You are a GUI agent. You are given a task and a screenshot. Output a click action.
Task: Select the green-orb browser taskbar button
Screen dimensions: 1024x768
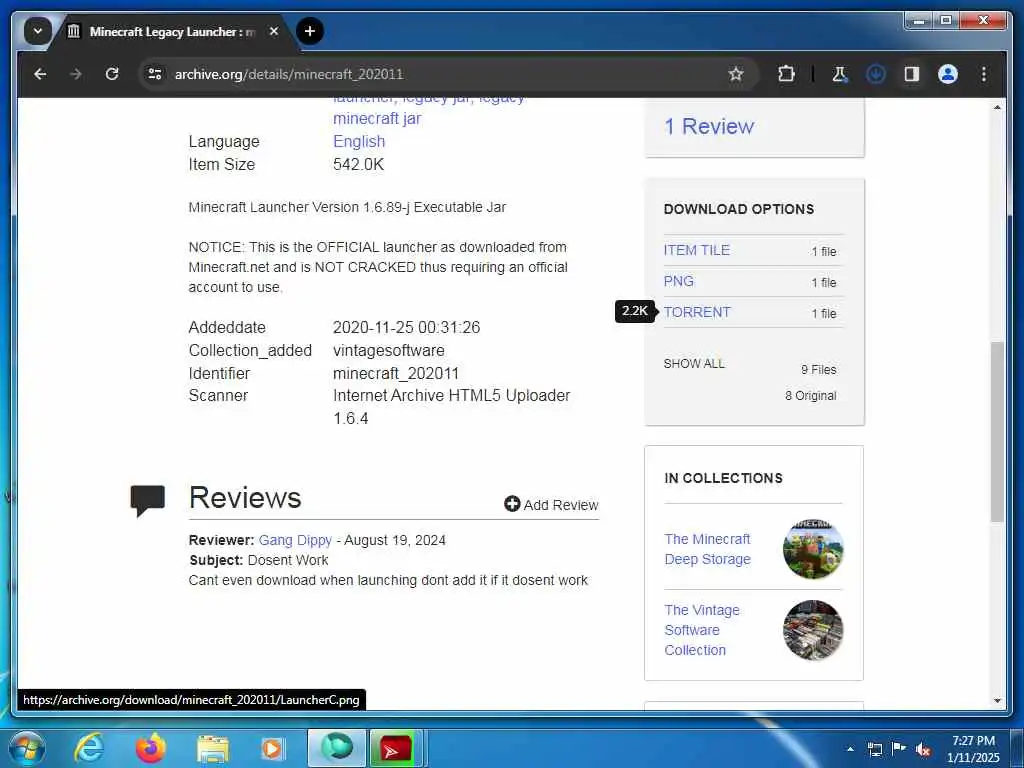[x=336, y=748]
